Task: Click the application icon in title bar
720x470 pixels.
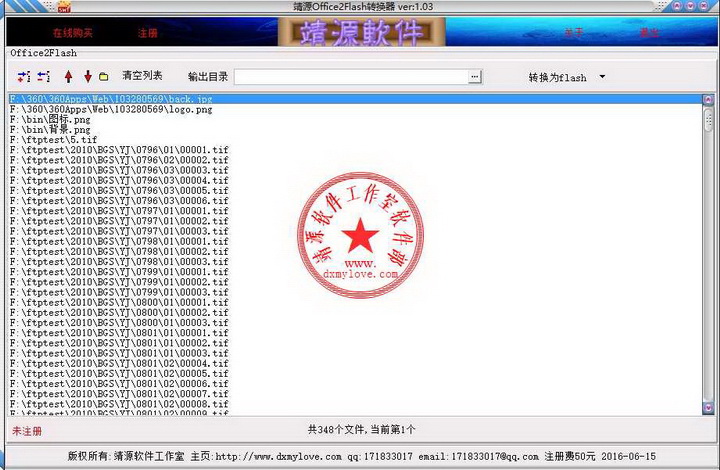Action: coord(64,6)
